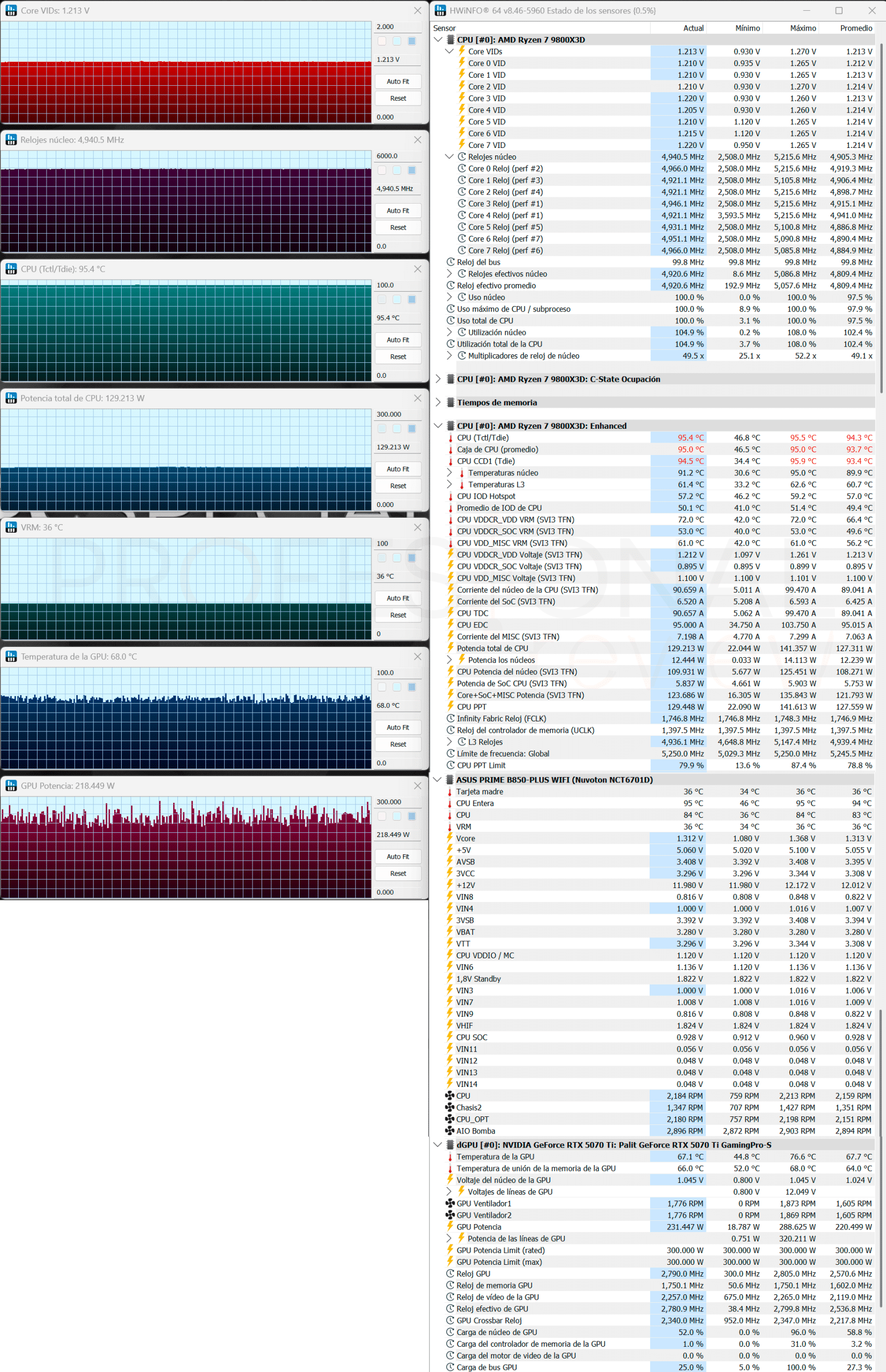Click the Sensor column header

[540, 28]
